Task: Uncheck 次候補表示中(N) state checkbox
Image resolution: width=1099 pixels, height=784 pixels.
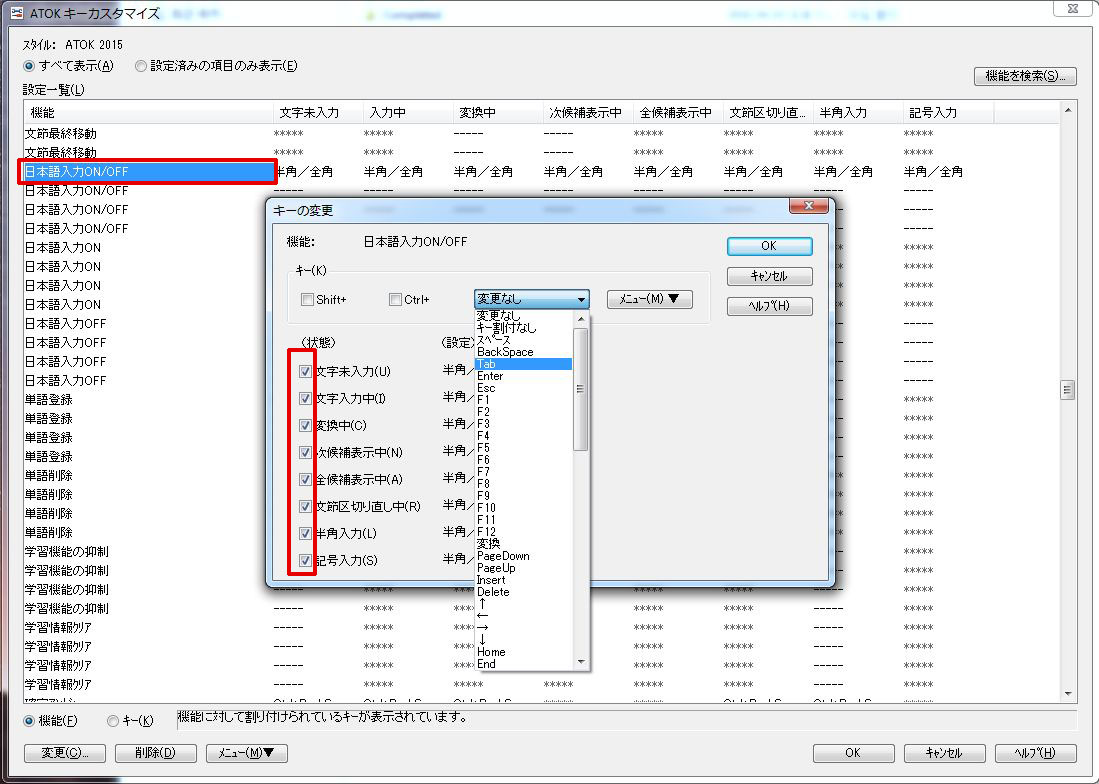Action: (305, 453)
